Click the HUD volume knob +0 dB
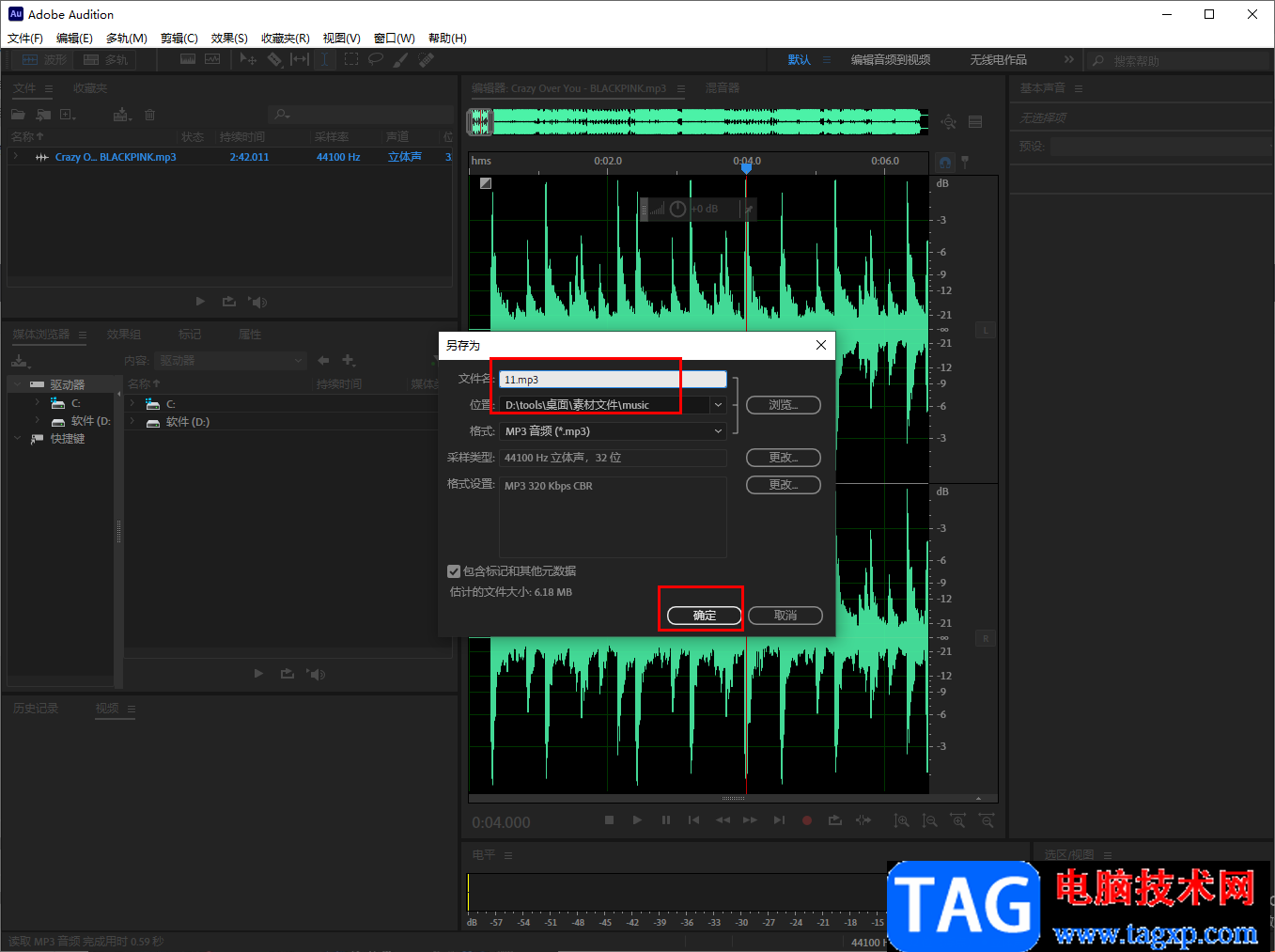Viewport: 1275px width, 952px height. 677,209
